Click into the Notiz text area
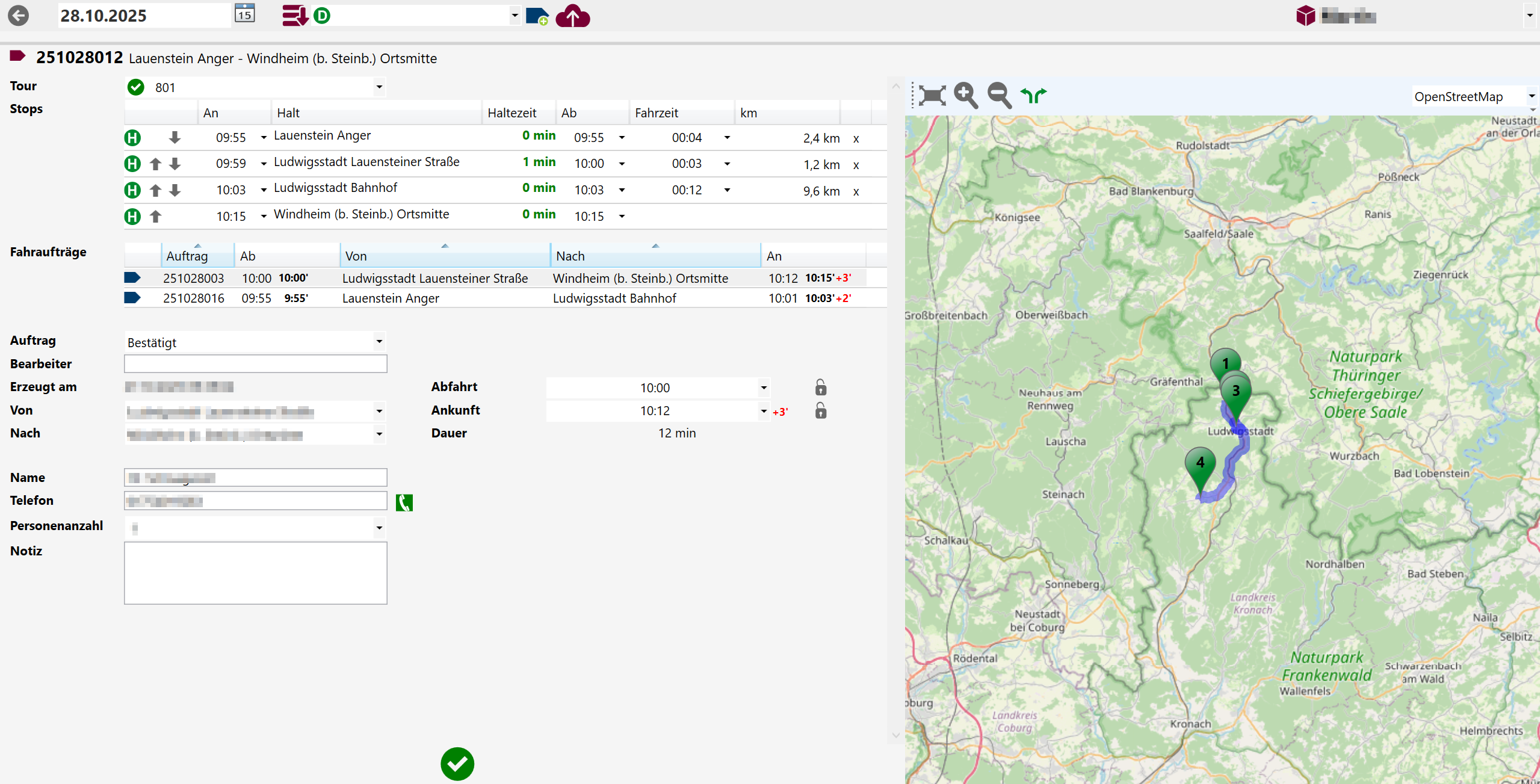This screenshot has height=784, width=1540. (255, 573)
